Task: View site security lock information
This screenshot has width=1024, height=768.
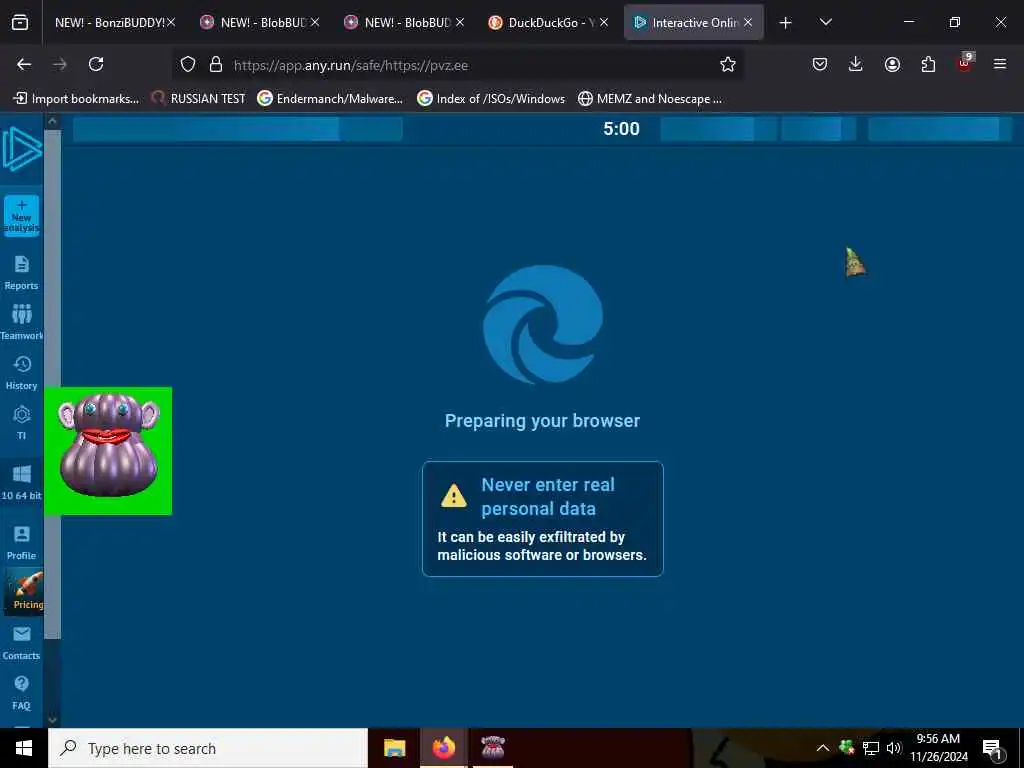Action: (216, 65)
